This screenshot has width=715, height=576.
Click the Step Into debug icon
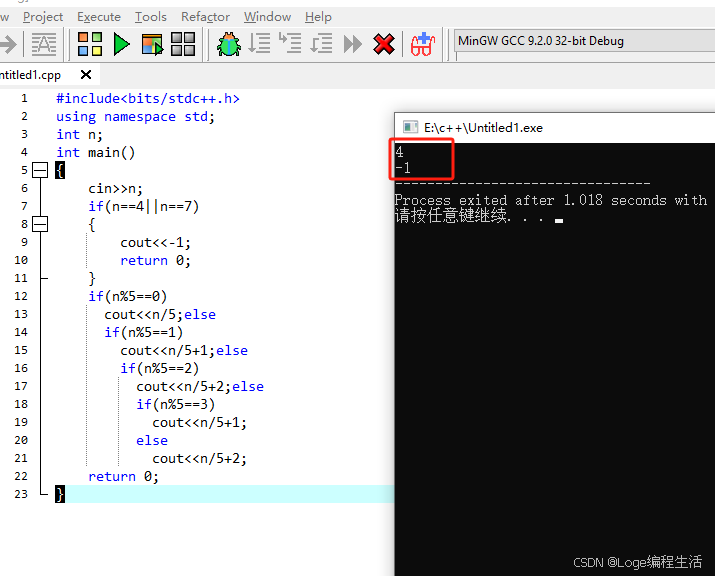pyautogui.click(x=290, y=43)
